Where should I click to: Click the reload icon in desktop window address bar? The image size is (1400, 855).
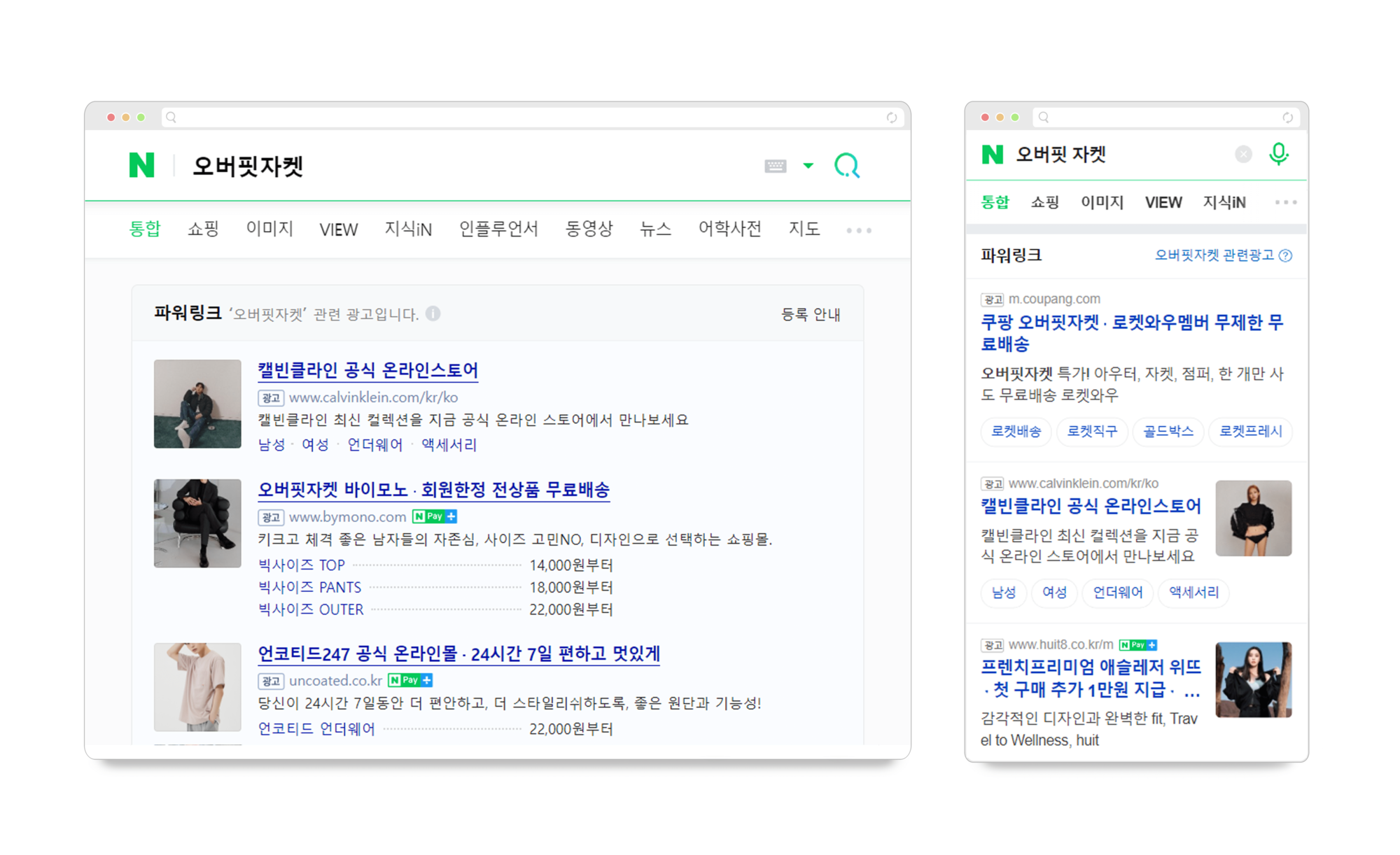891,118
